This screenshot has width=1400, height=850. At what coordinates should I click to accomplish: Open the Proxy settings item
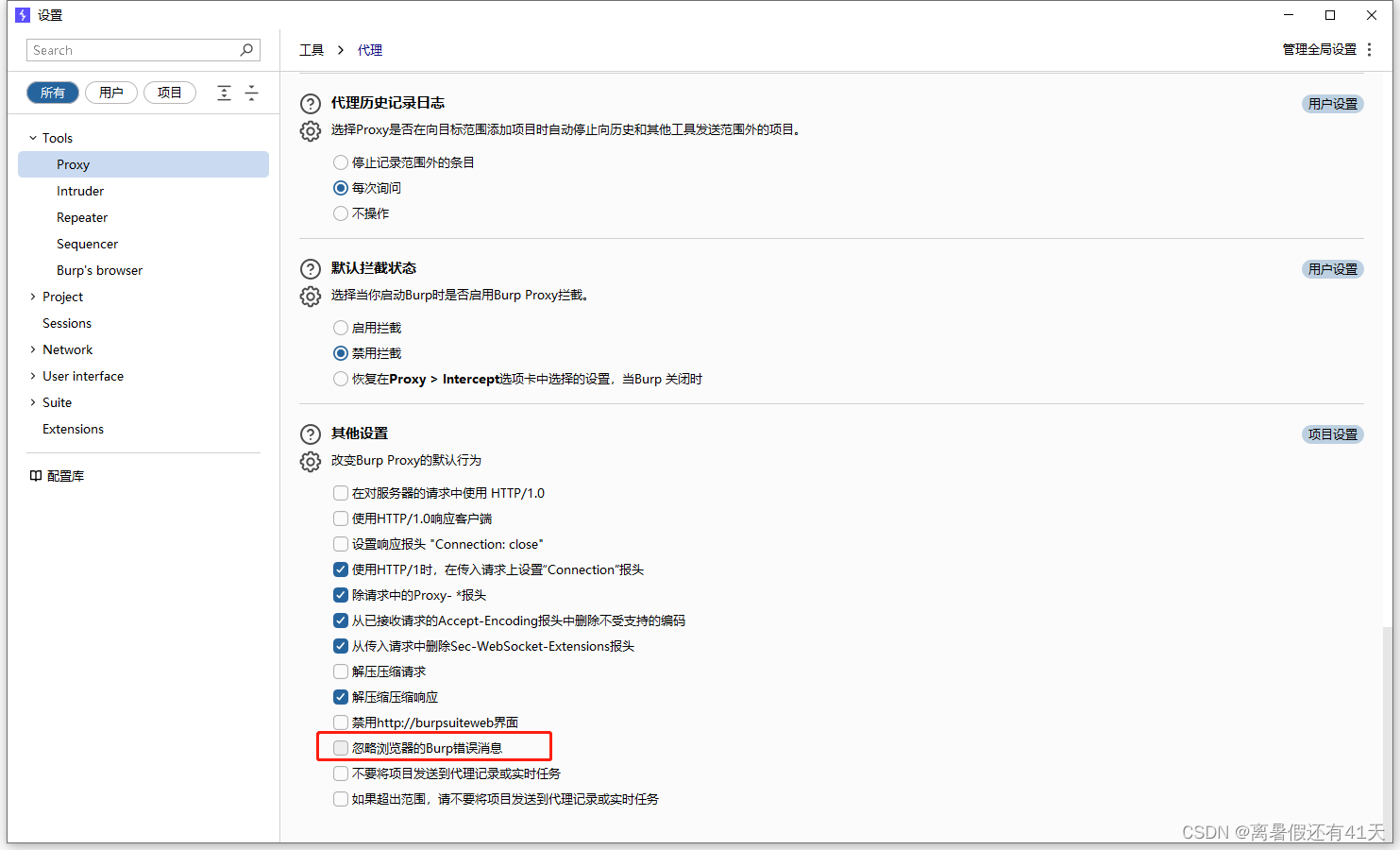pos(143,164)
